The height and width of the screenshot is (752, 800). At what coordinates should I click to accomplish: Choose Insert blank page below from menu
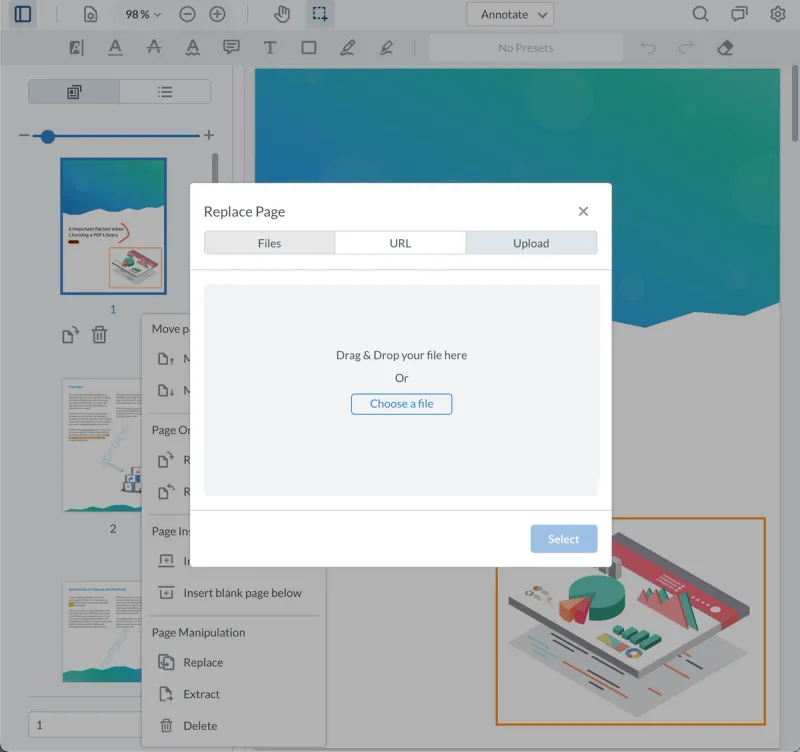tap(240, 592)
